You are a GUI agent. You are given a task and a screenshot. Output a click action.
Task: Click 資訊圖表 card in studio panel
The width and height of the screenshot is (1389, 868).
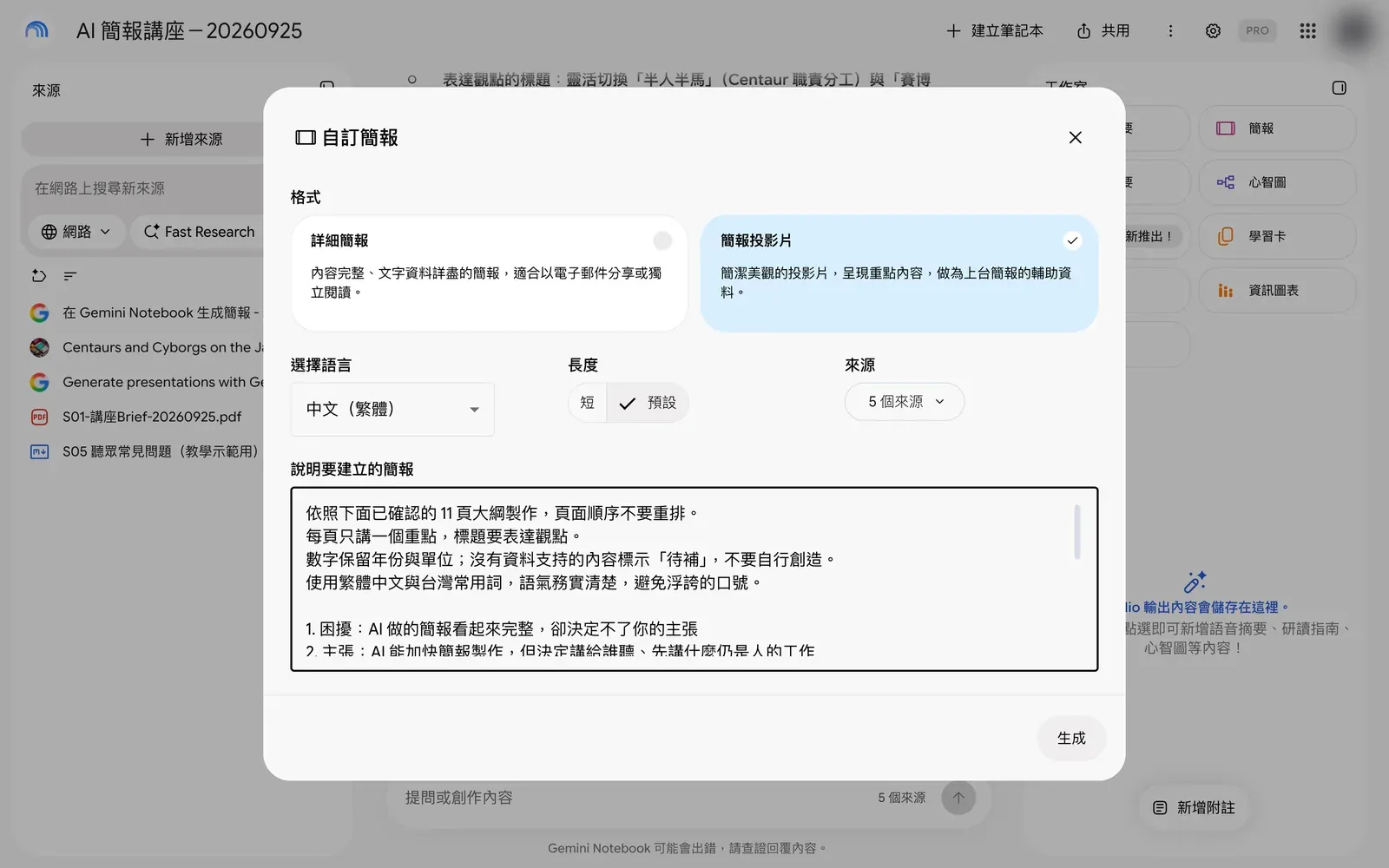pyautogui.click(x=1277, y=290)
